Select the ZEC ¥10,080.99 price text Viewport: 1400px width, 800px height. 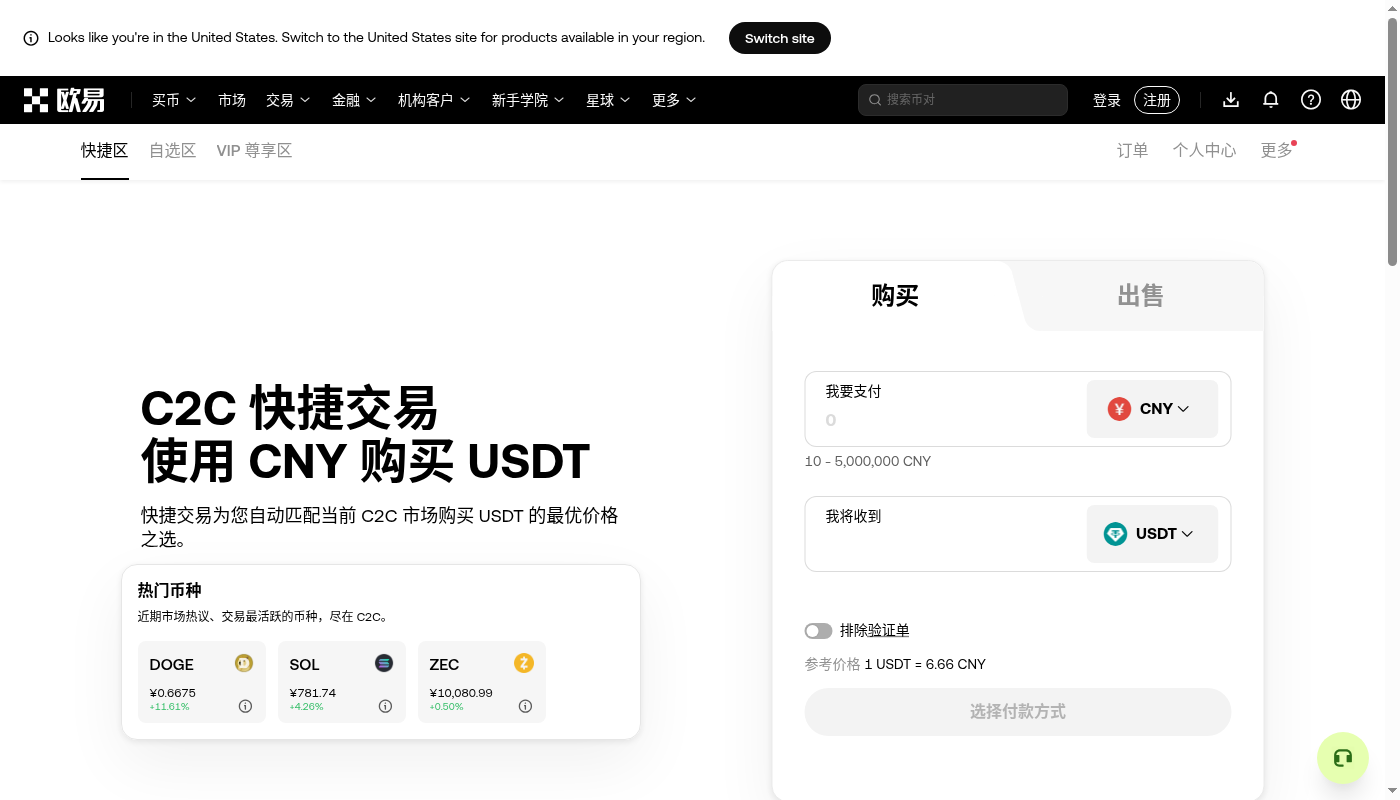(461, 693)
